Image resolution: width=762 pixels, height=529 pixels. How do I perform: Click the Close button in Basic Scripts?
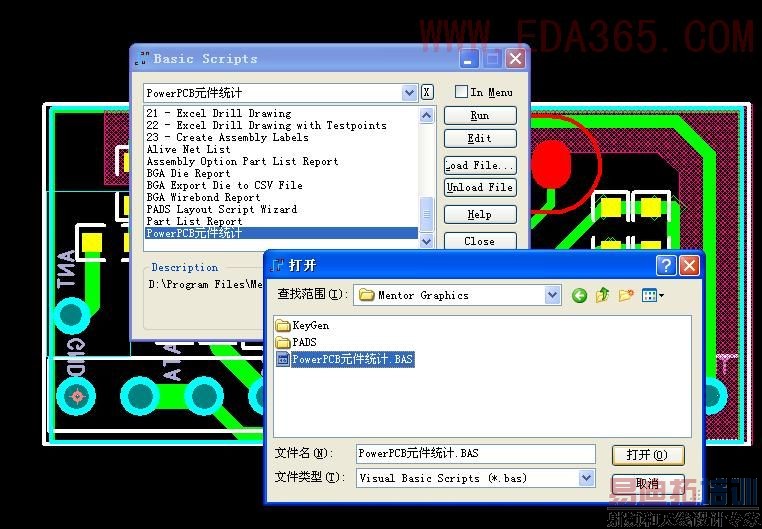pos(480,241)
